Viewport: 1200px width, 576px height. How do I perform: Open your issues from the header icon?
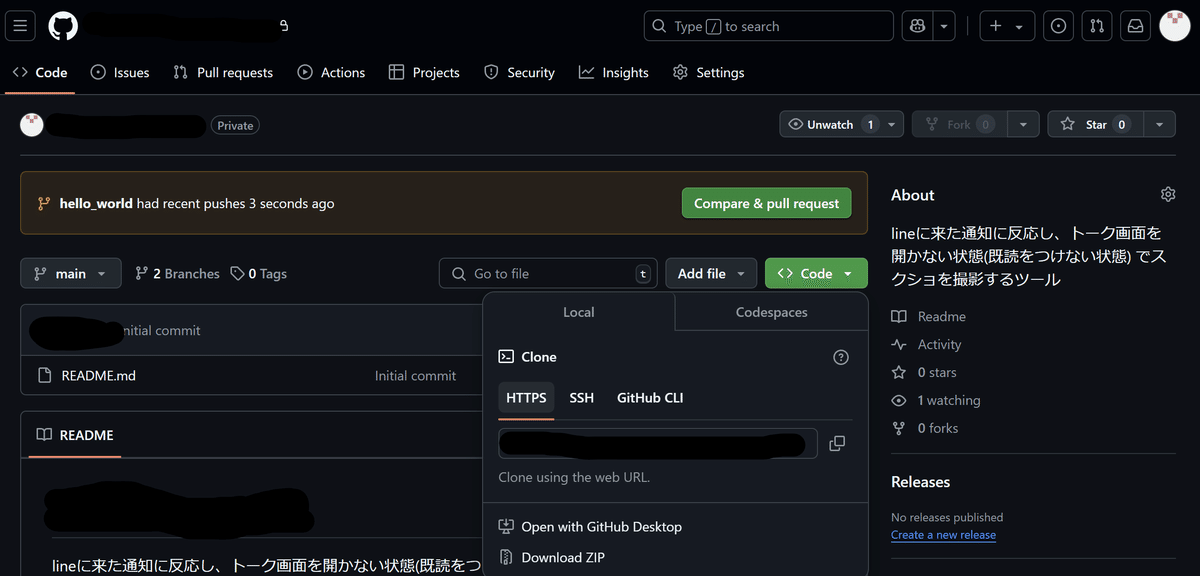(x=1058, y=26)
